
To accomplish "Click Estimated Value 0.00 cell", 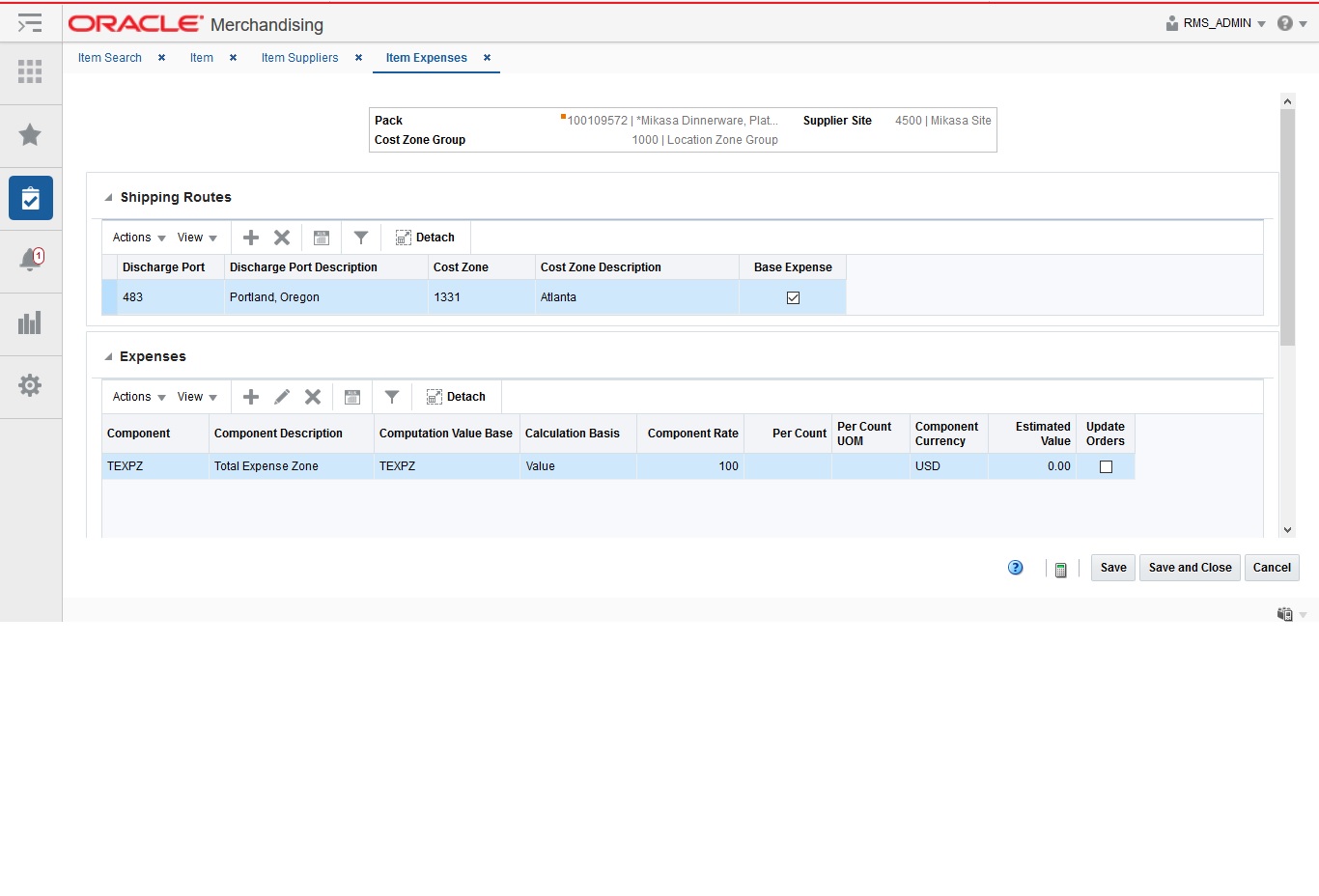I will click(x=1031, y=466).
